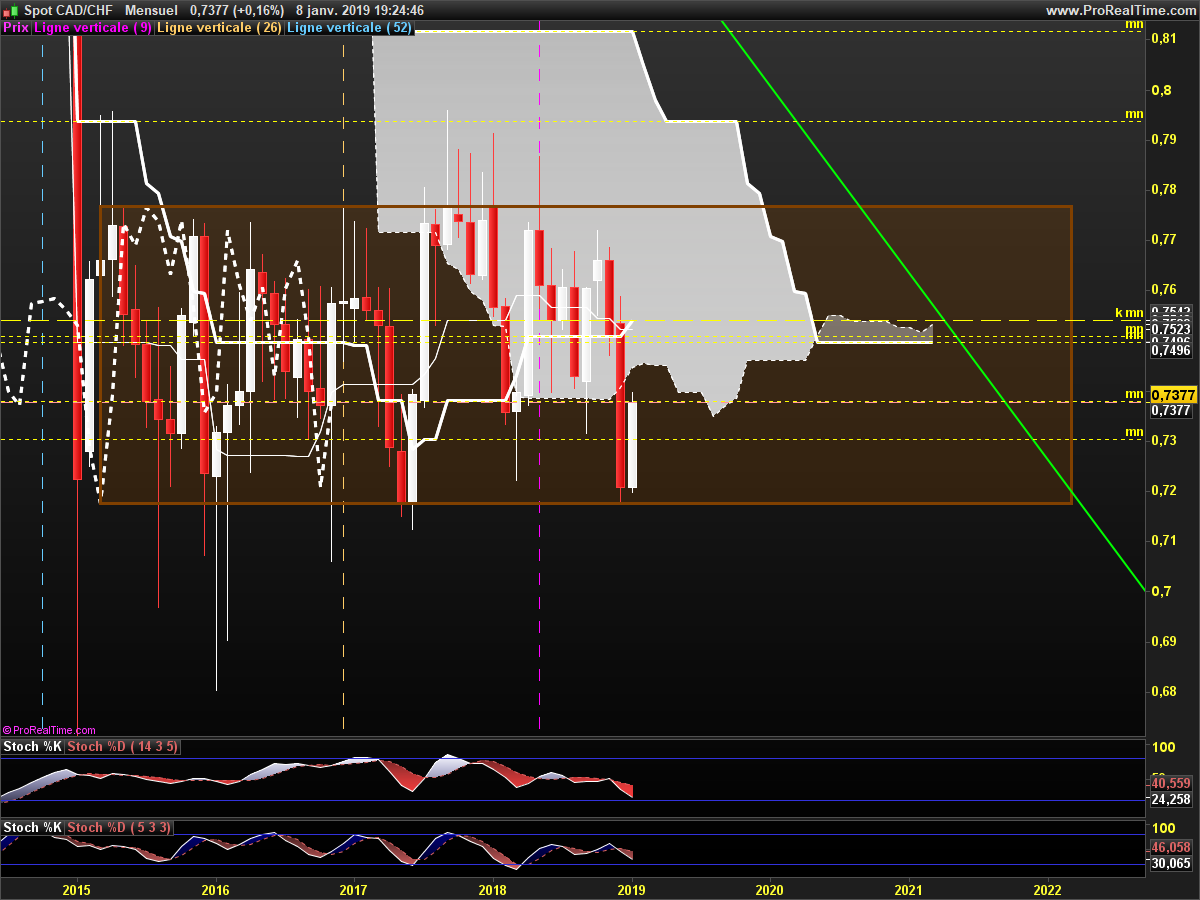Click the 46,058 stochastic value

tap(1171, 847)
